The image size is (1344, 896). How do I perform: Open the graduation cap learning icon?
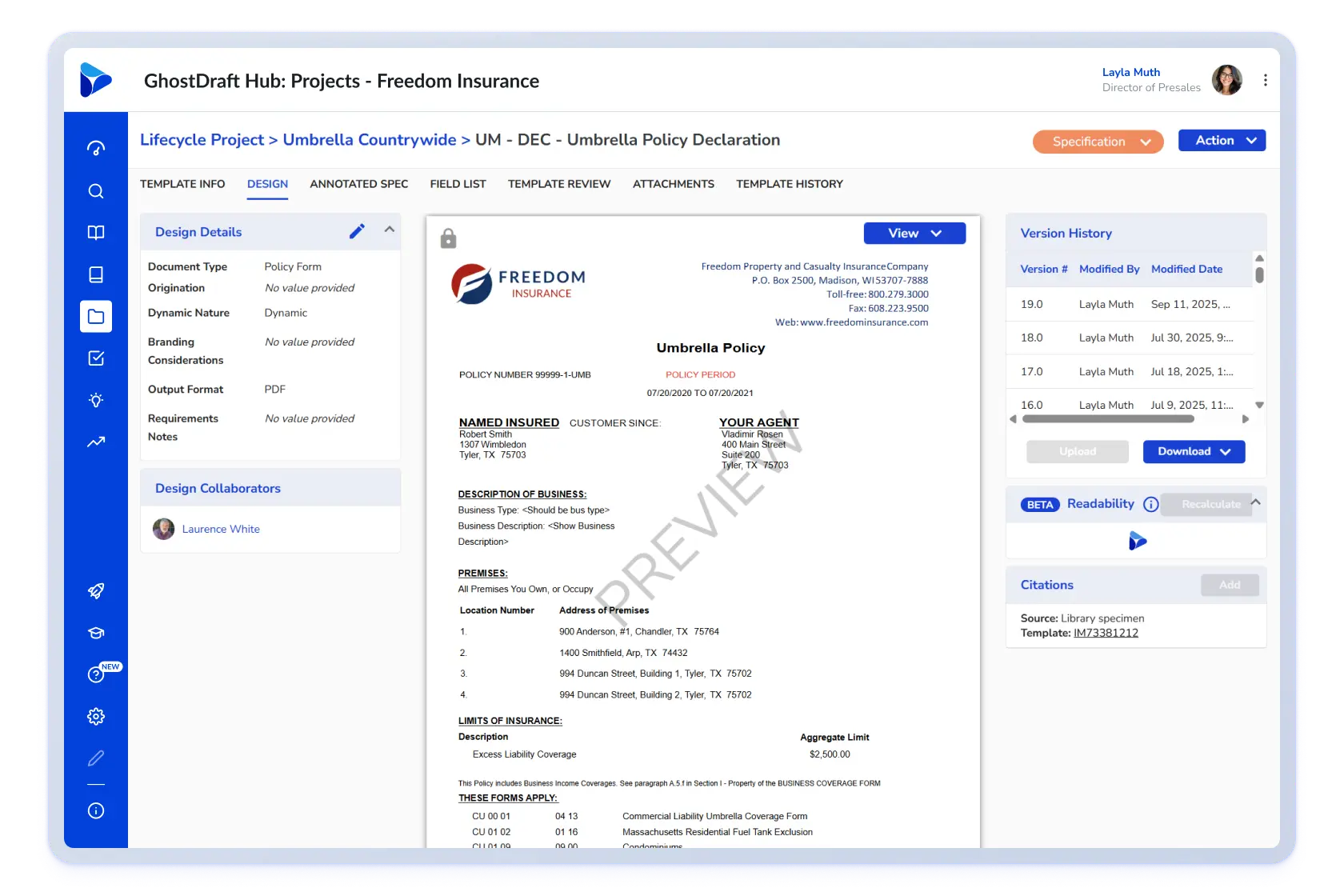pos(96,633)
